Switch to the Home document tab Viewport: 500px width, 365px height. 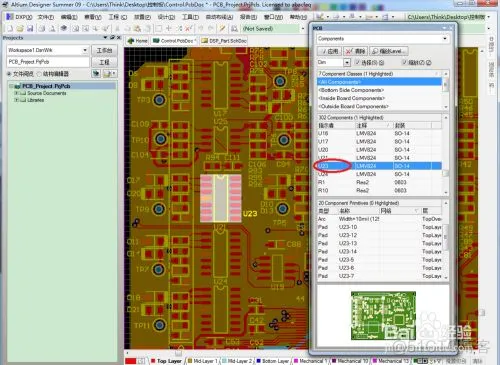[x=138, y=41]
